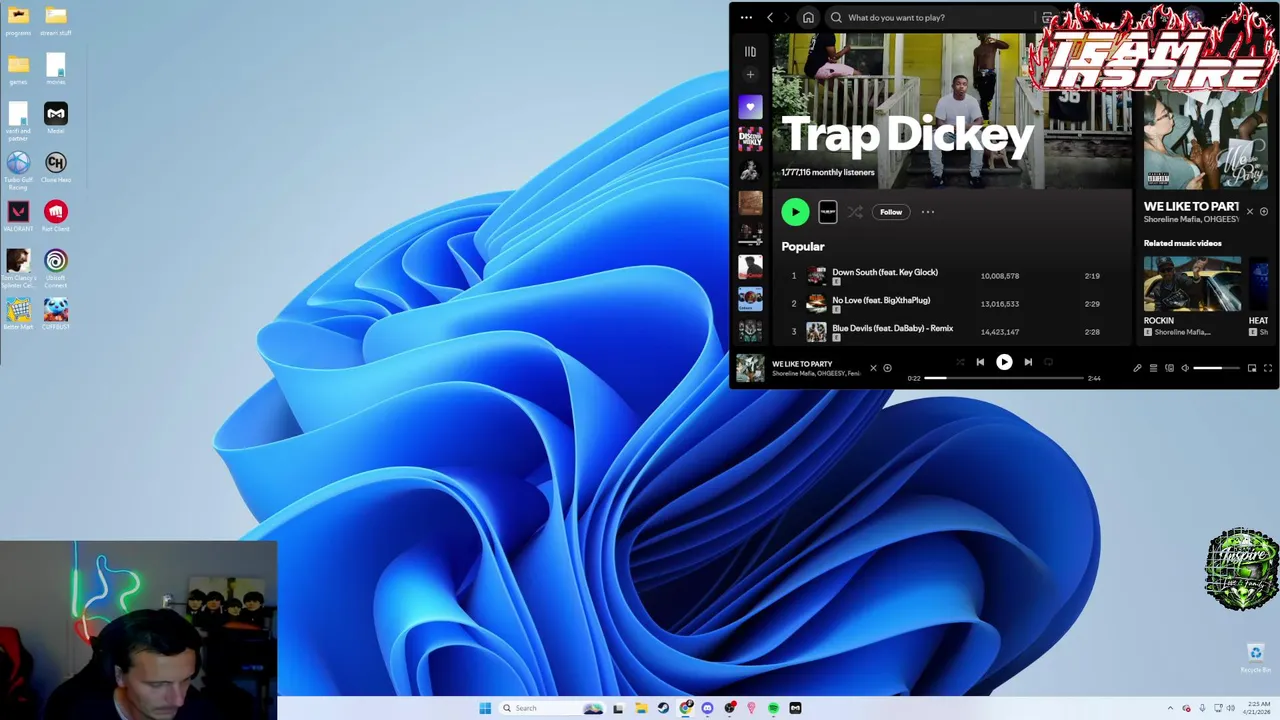
Task: Expand Your Library sidebar
Action: coord(750,51)
